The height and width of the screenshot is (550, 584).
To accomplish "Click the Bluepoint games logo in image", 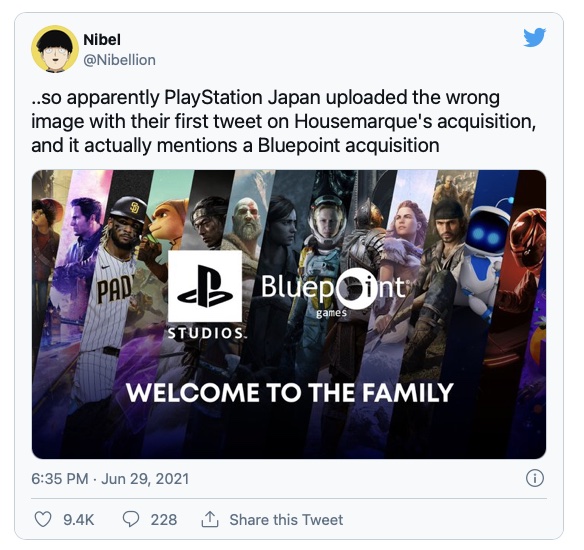I will (x=333, y=293).
